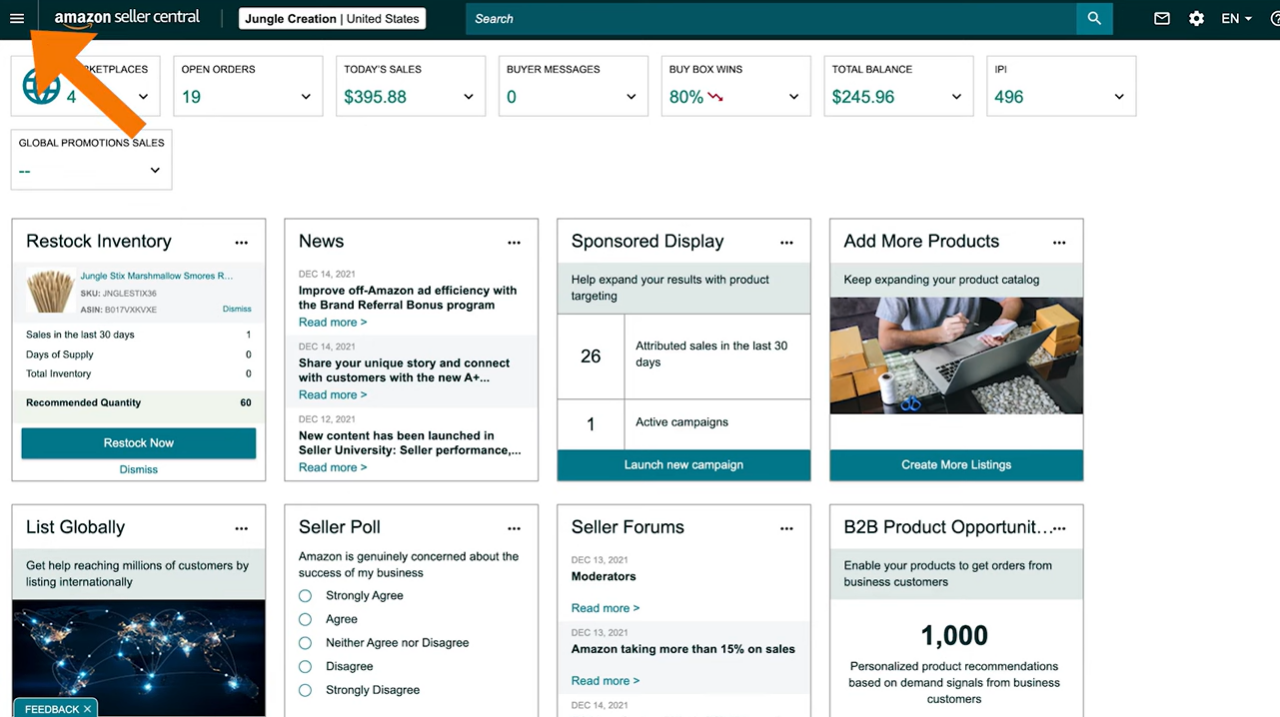This screenshot has height=717, width=1280.
Task: Expand the Today's Sales summary dropdown
Action: coord(468,97)
